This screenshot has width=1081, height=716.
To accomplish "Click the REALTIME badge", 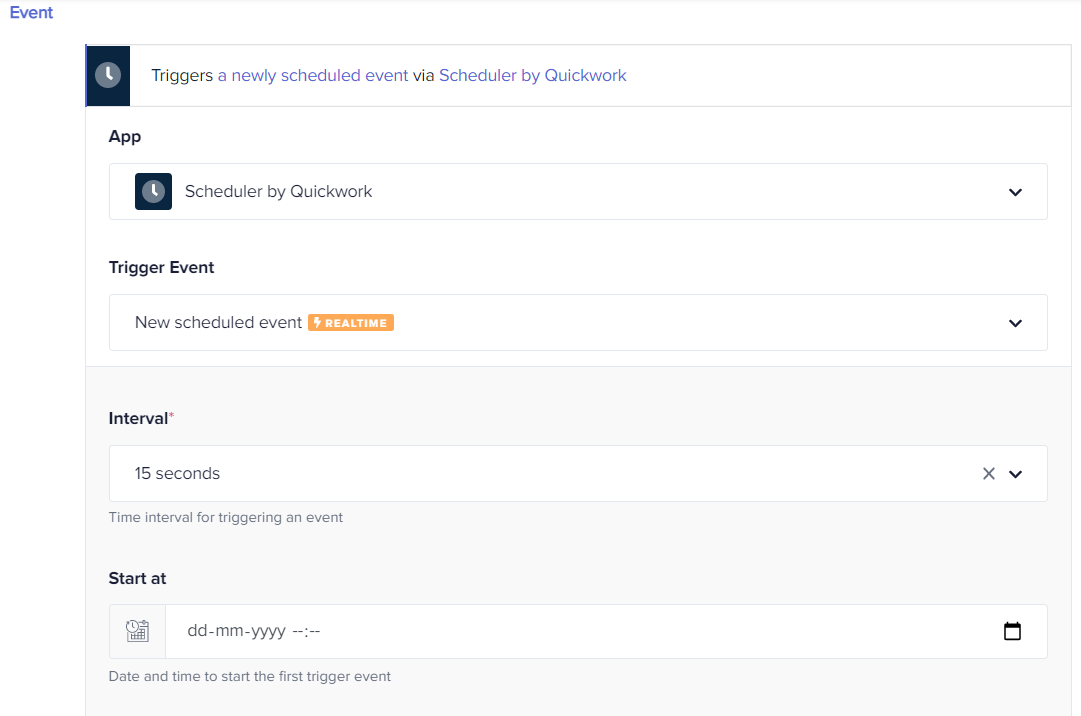I will point(351,323).
